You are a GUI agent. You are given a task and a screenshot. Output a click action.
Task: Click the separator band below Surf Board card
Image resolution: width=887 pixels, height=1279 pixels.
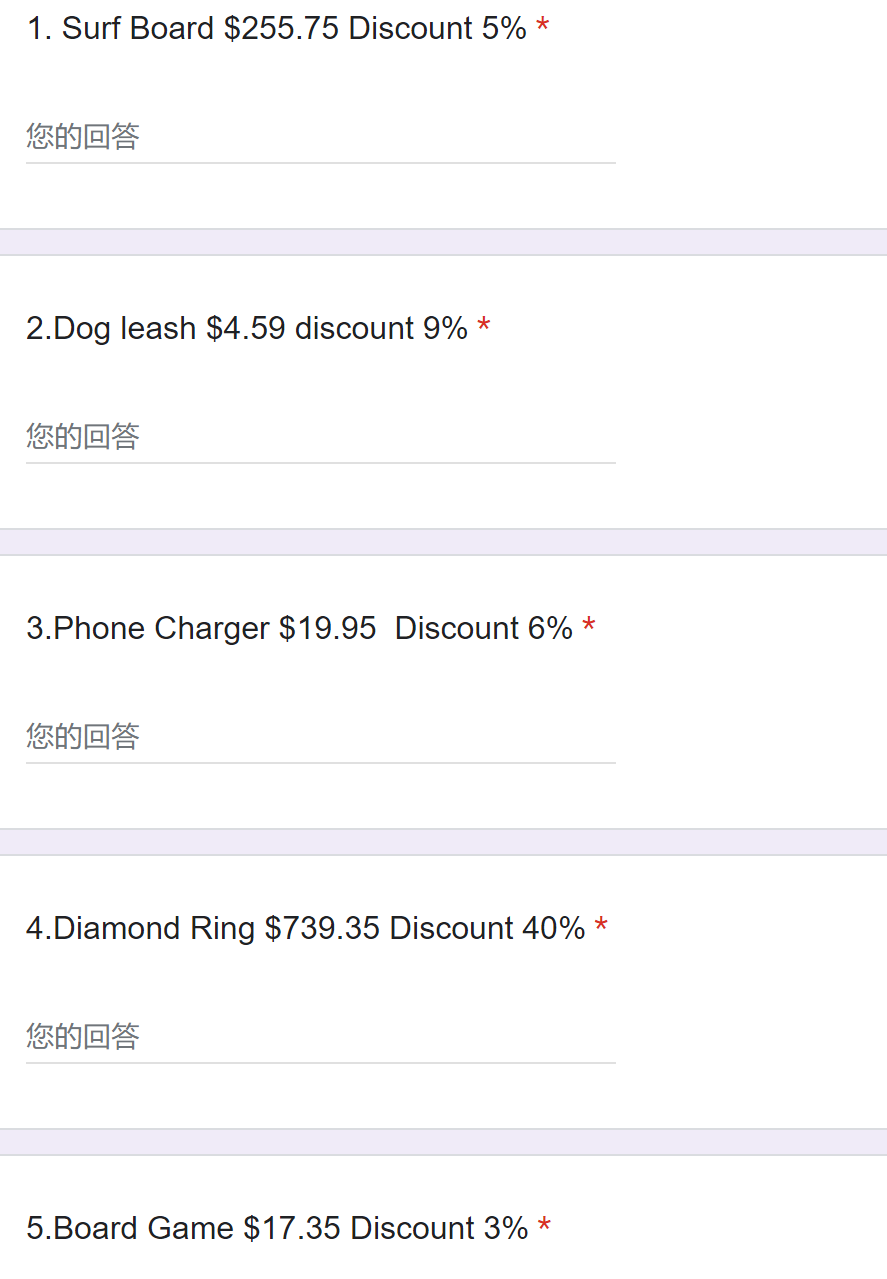click(443, 242)
